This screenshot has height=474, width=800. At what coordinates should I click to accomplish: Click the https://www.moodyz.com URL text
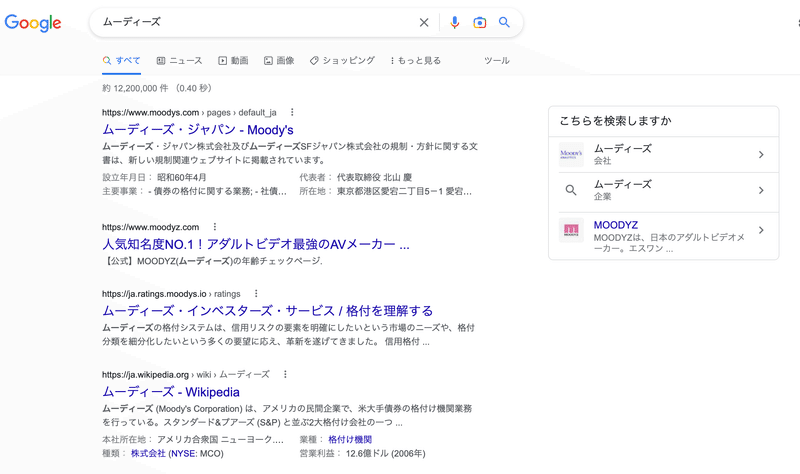coord(151,227)
